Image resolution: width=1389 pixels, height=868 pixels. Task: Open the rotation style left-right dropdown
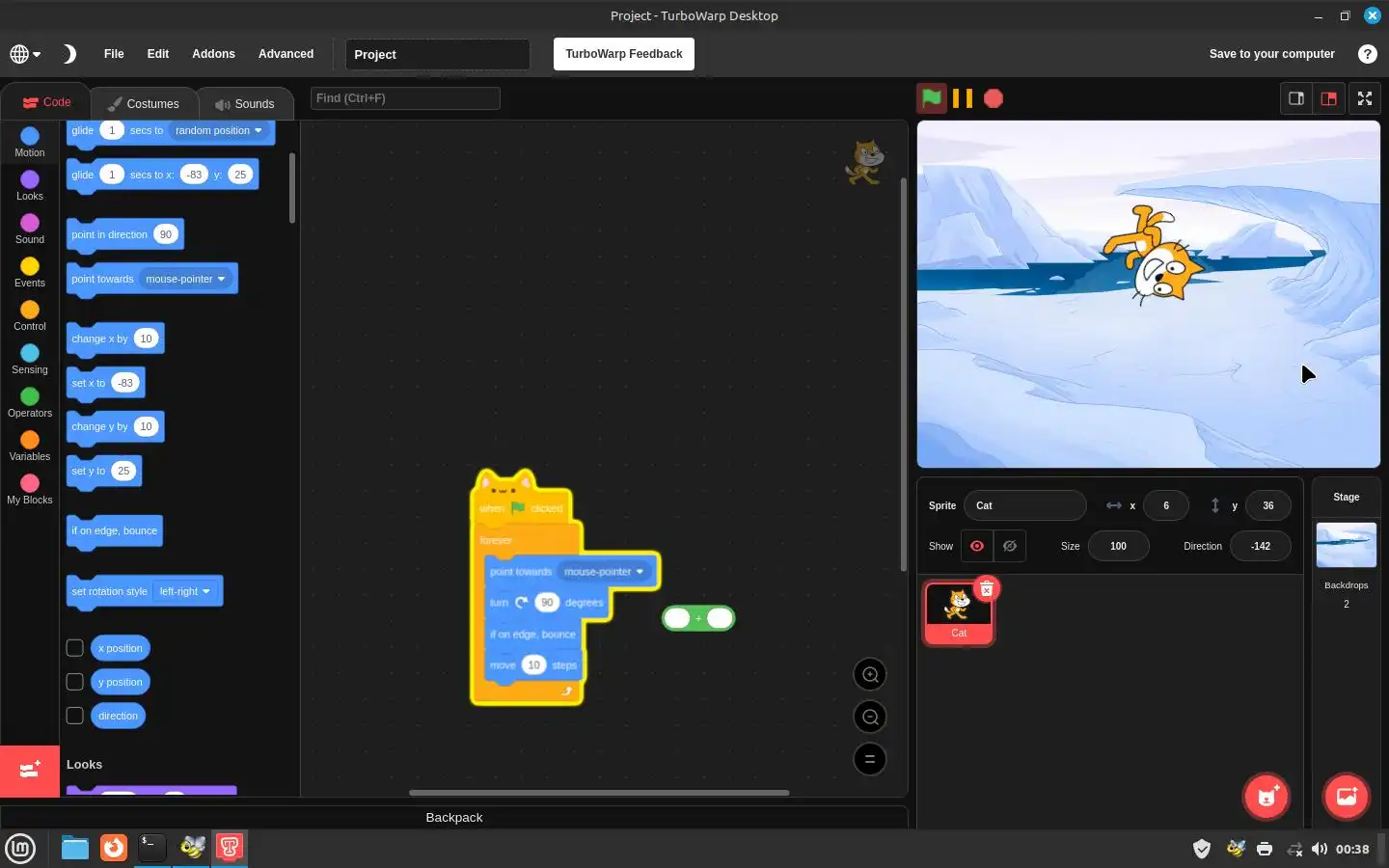pos(184,591)
